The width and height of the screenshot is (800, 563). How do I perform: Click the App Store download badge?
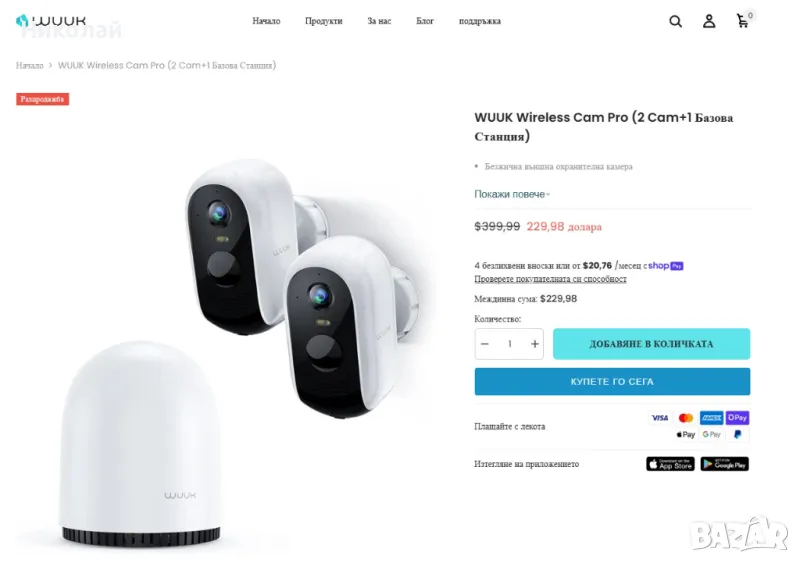coord(670,464)
